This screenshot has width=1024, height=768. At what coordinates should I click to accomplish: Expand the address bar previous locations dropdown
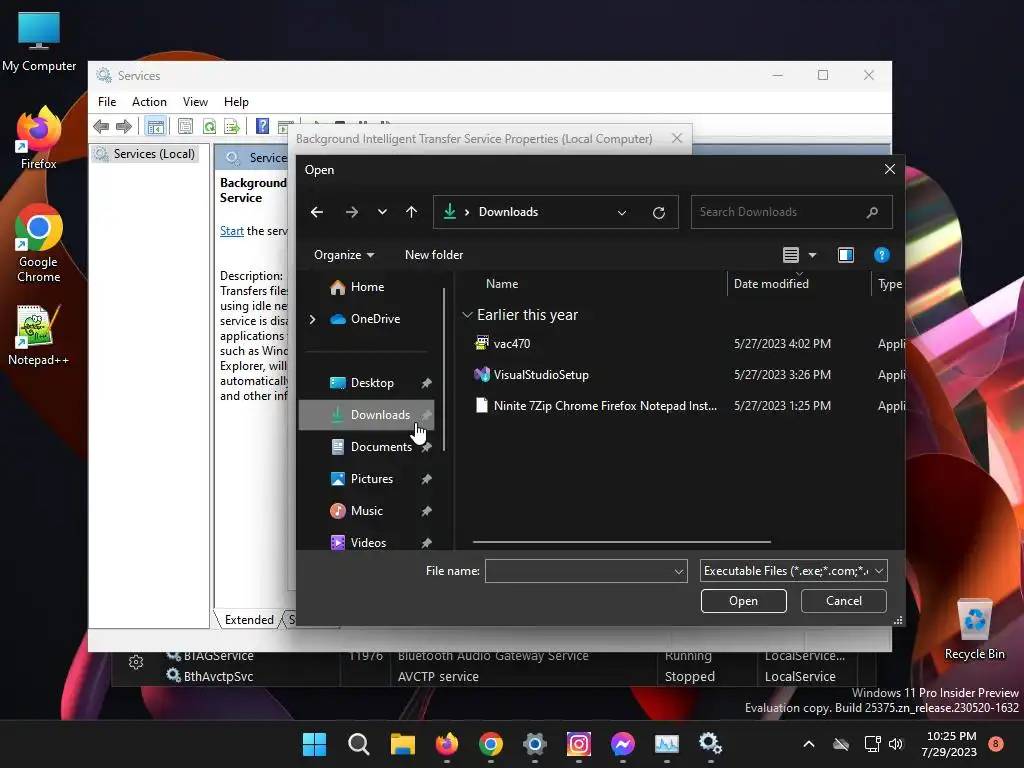tap(622, 212)
